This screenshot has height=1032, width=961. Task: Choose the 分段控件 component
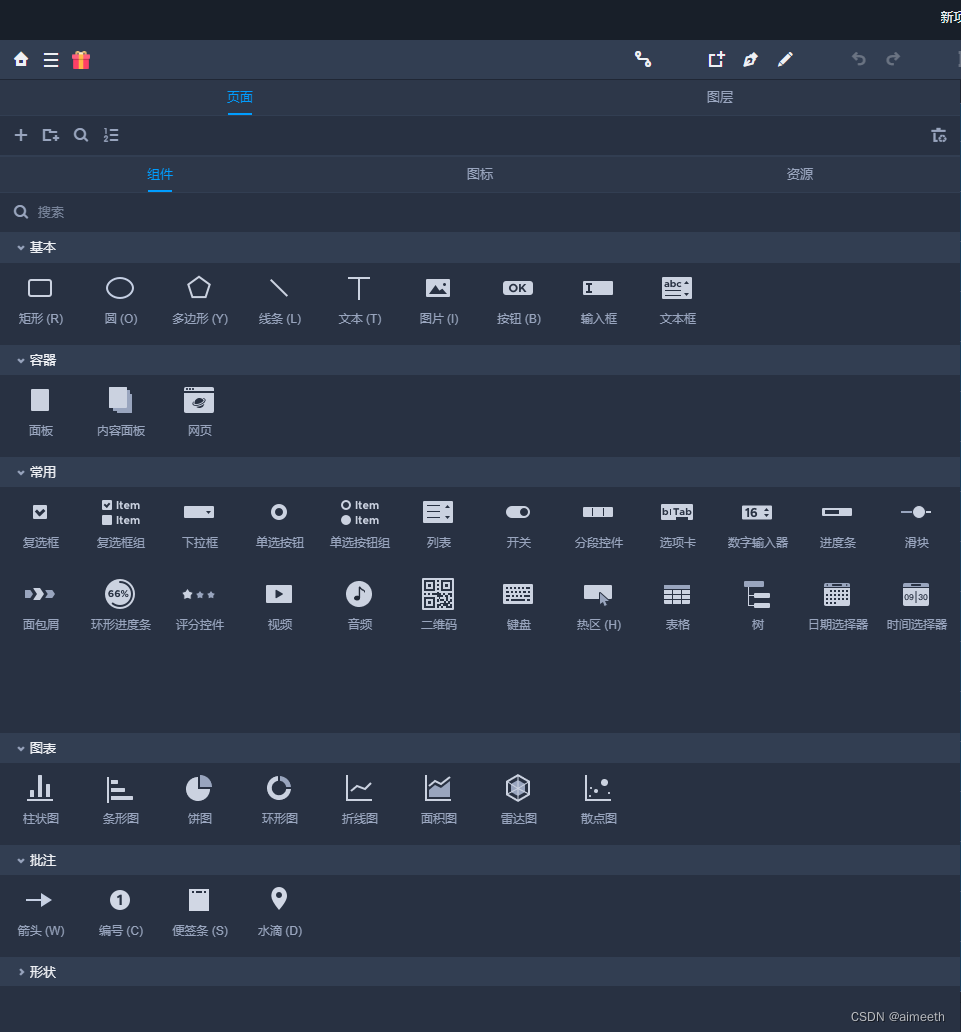pyautogui.click(x=598, y=525)
